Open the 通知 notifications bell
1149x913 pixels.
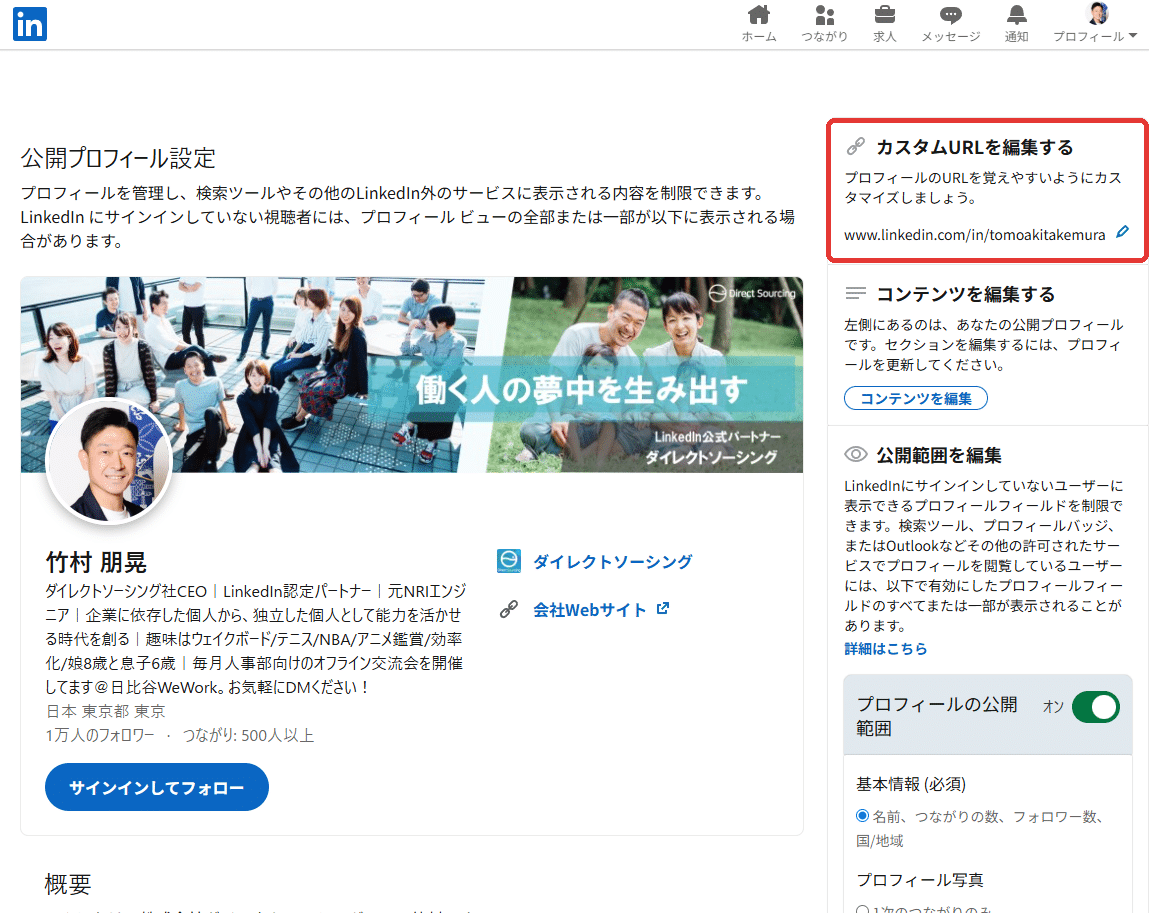(1016, 23)
